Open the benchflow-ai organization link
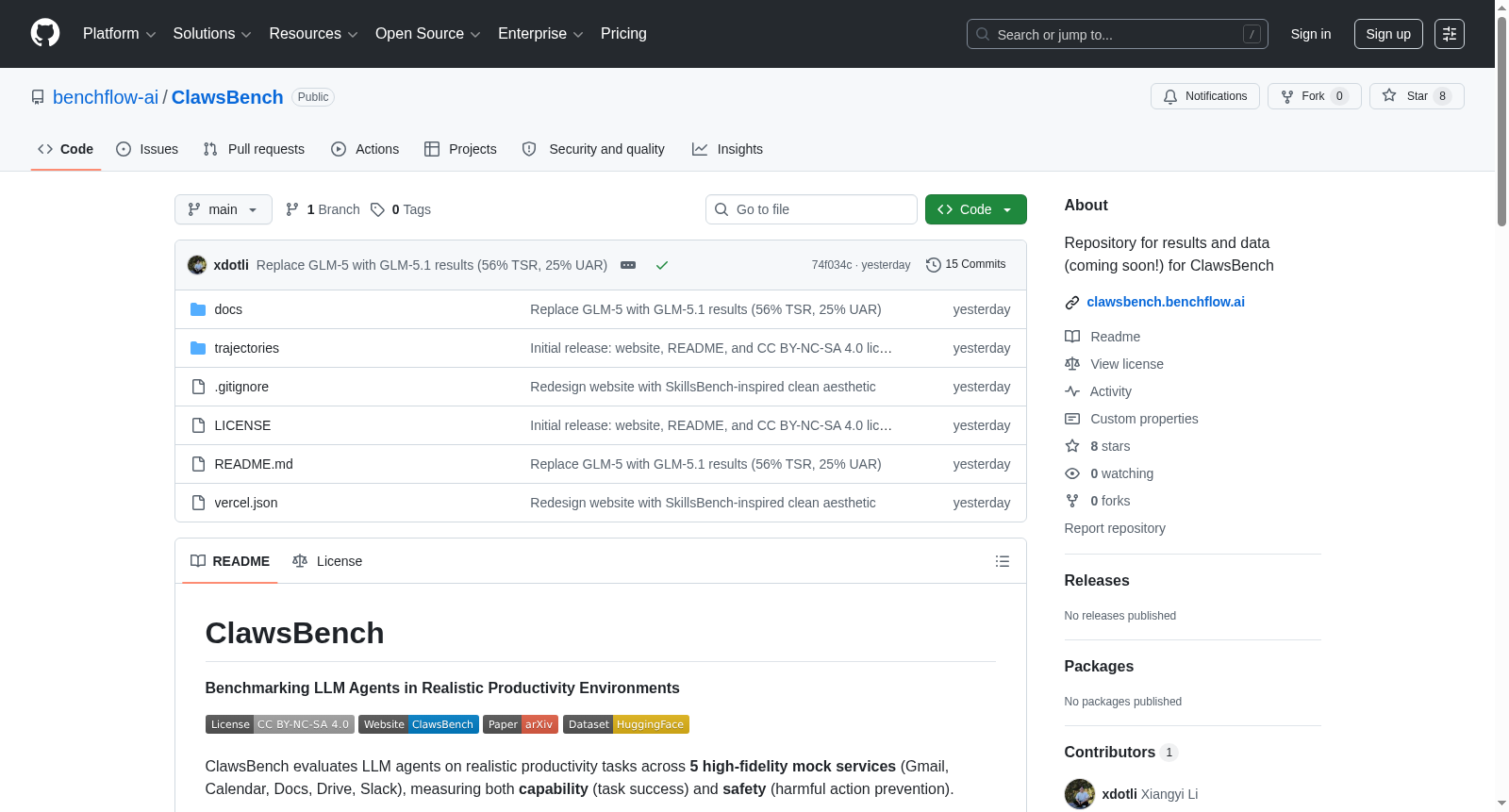 [106, 97]
